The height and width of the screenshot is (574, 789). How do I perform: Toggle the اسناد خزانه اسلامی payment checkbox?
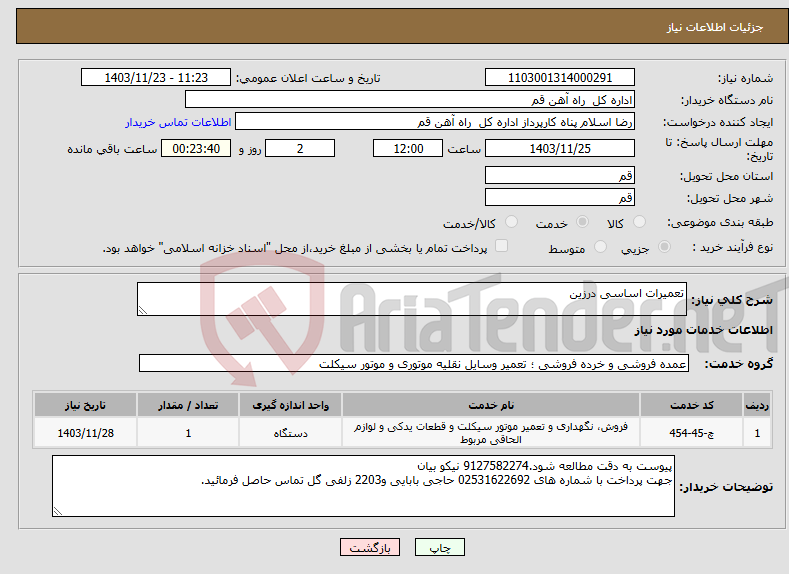502,245
